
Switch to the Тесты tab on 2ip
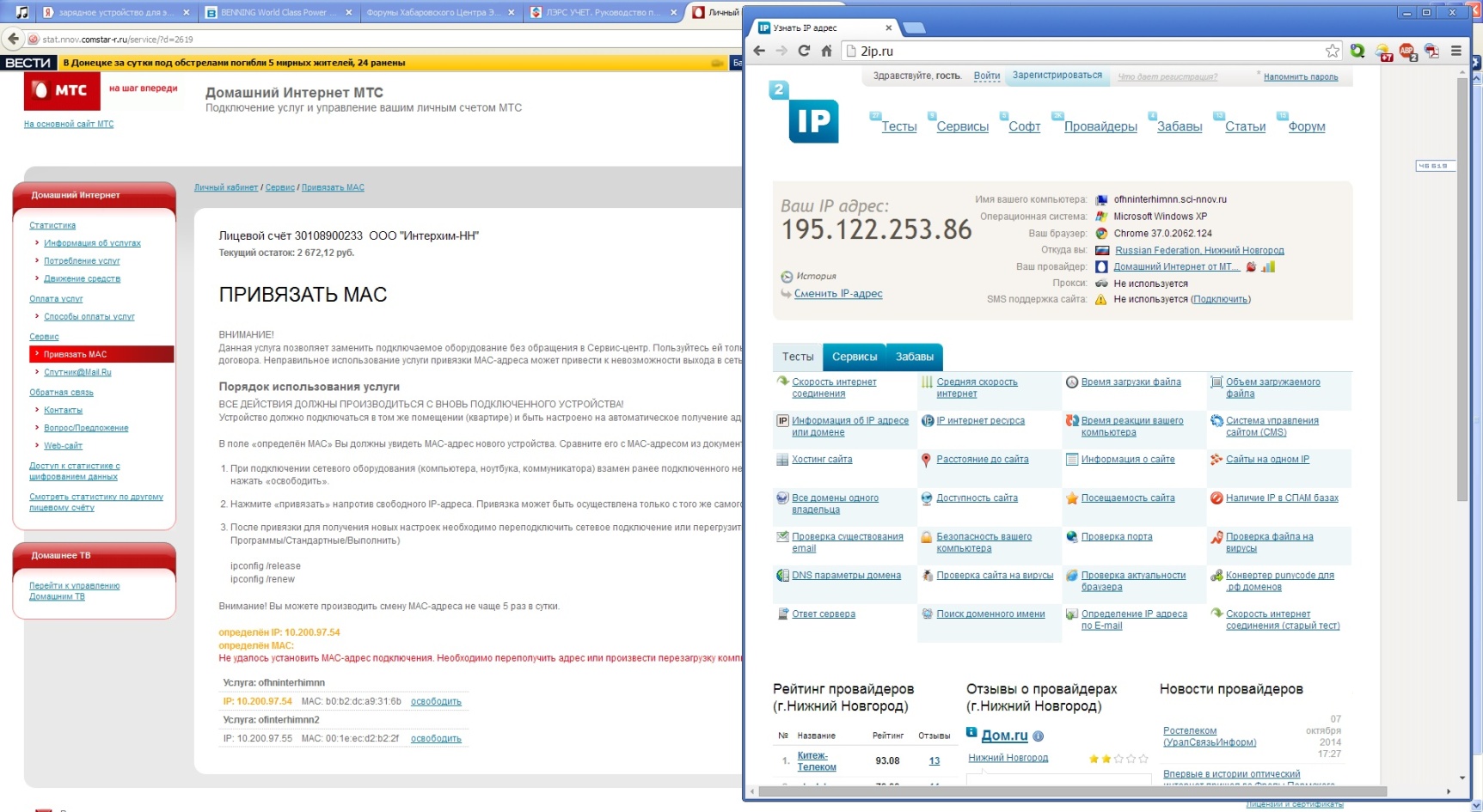tap(798, 357)
